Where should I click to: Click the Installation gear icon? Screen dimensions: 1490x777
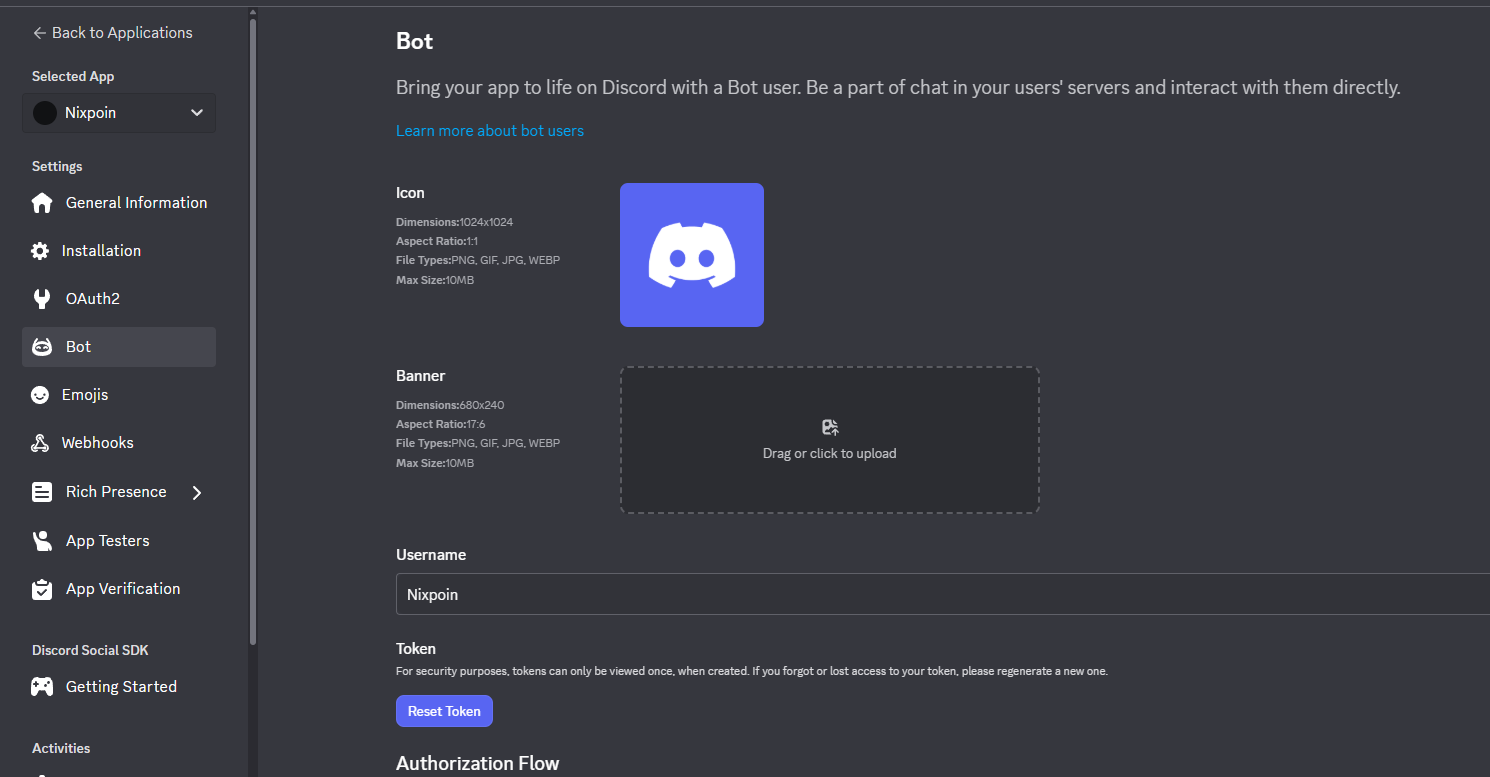tap(40, 251)
